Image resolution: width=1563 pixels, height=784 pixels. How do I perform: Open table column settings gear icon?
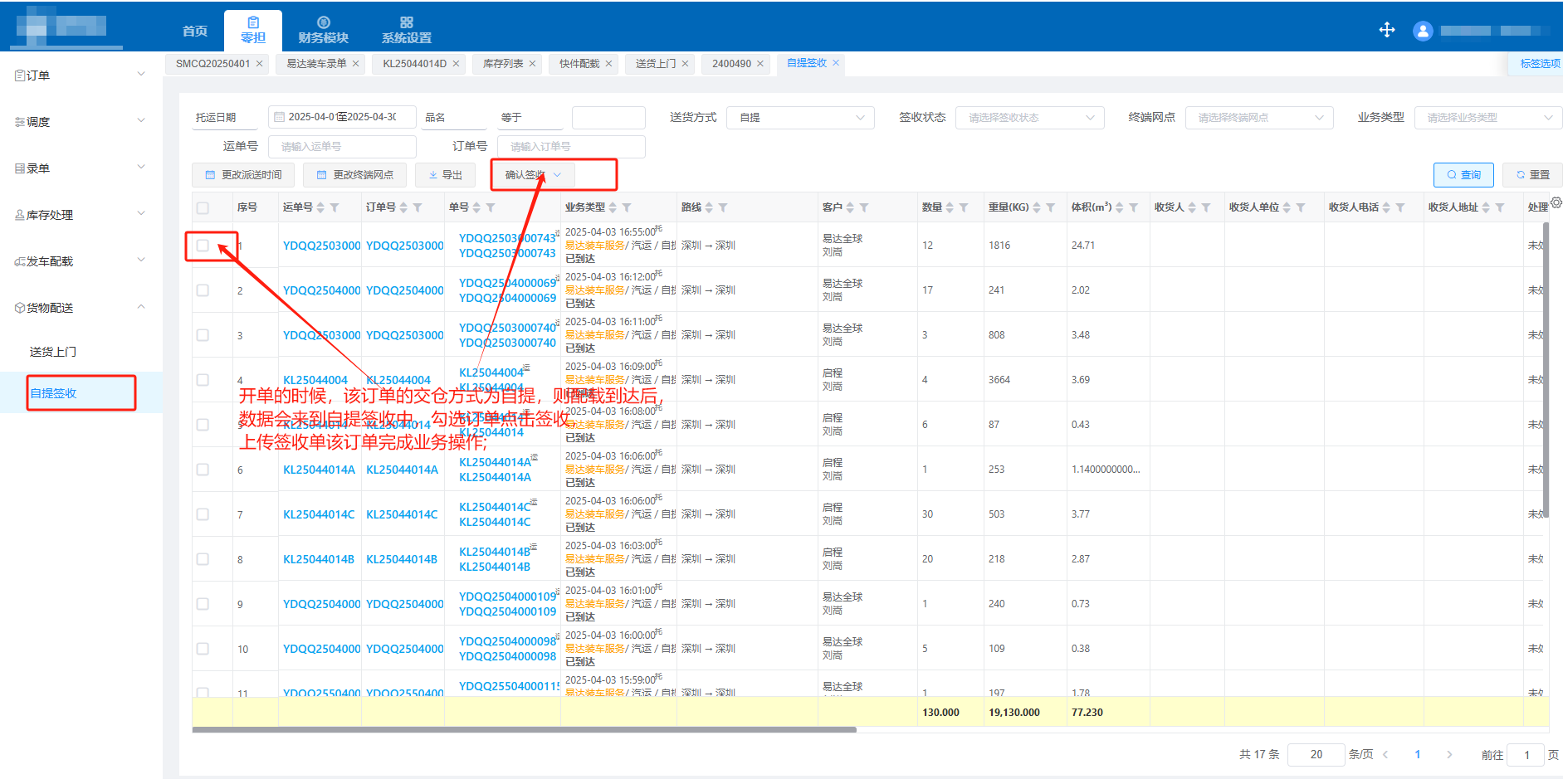(x=1556, y=203)
